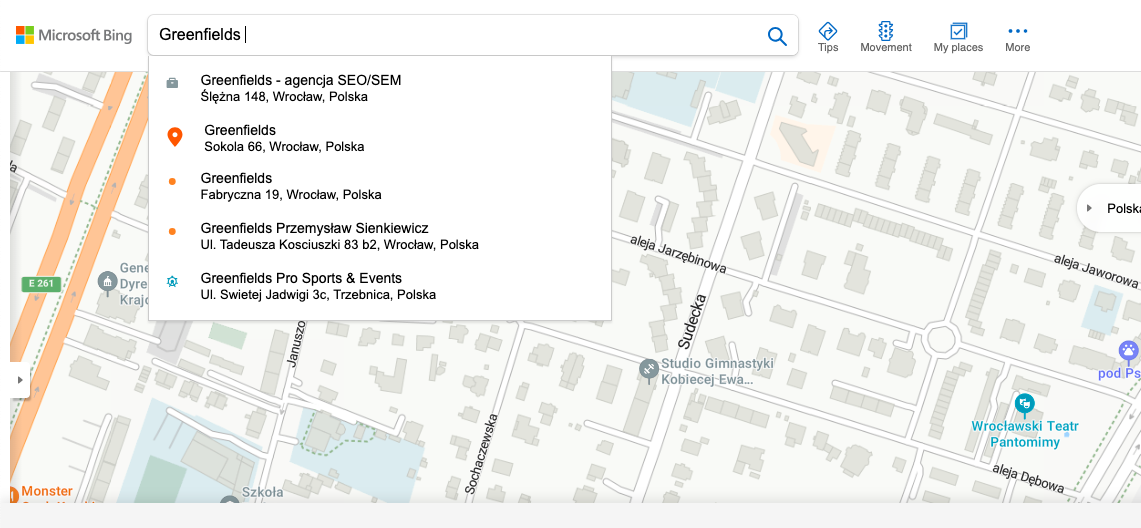Click the Sudecka street label
This screenshot has width=1141, height=528.
[x=691, y=321]
